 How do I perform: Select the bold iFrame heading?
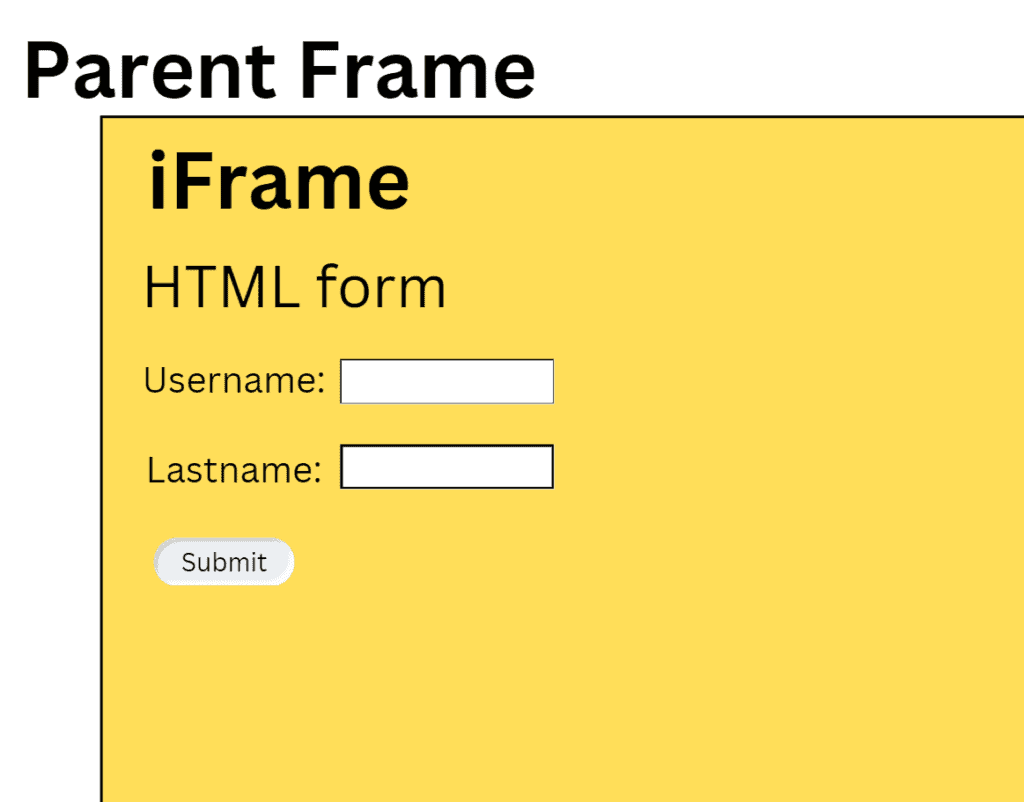pyautogui.click(x=279, y=181)
